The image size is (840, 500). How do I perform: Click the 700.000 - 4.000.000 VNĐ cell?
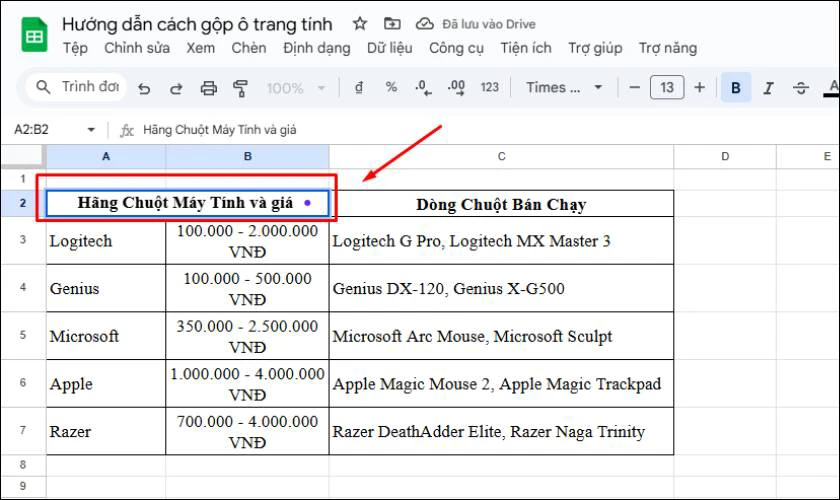click(248, 431)
